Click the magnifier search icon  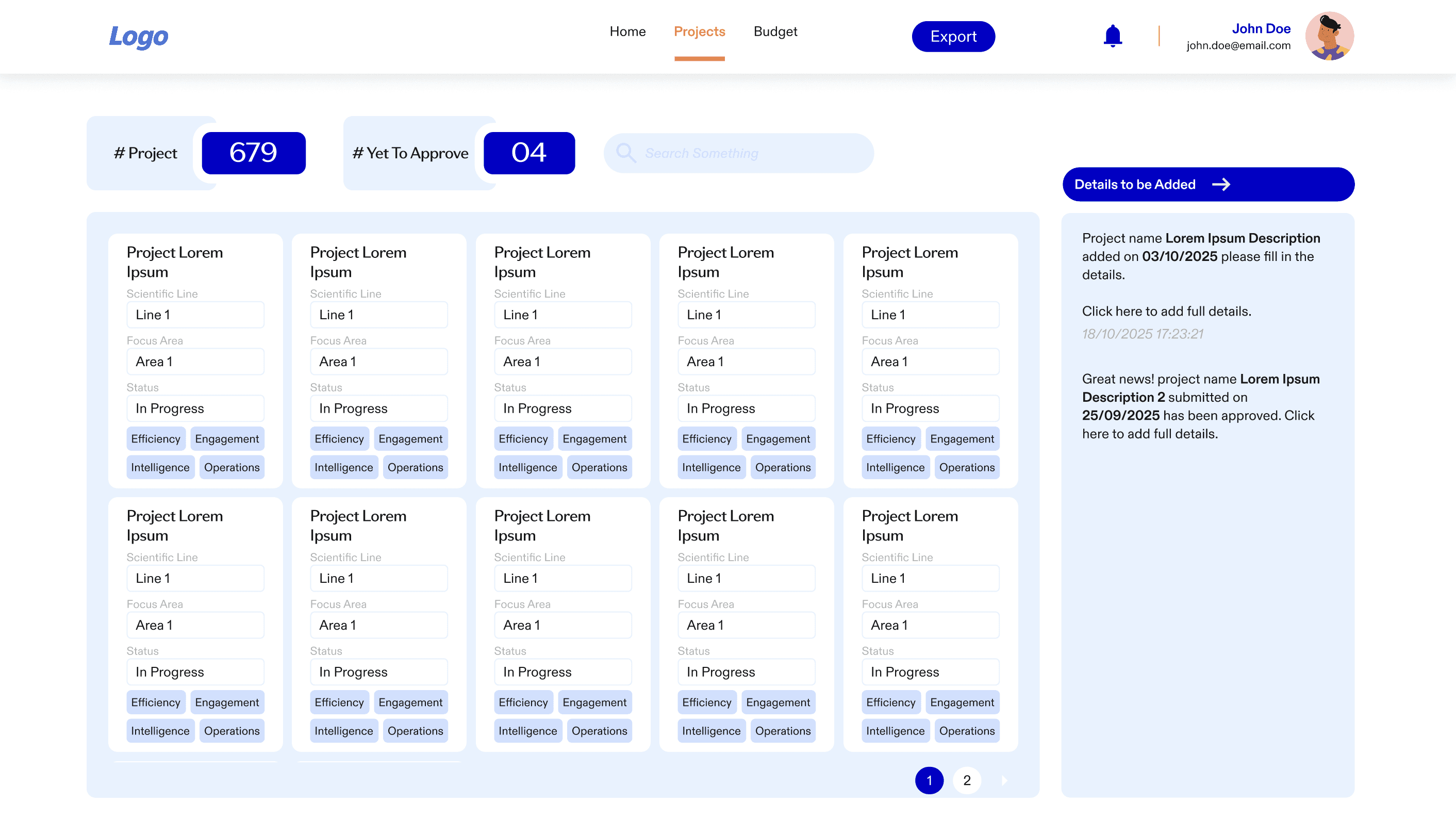click(625, 153)
